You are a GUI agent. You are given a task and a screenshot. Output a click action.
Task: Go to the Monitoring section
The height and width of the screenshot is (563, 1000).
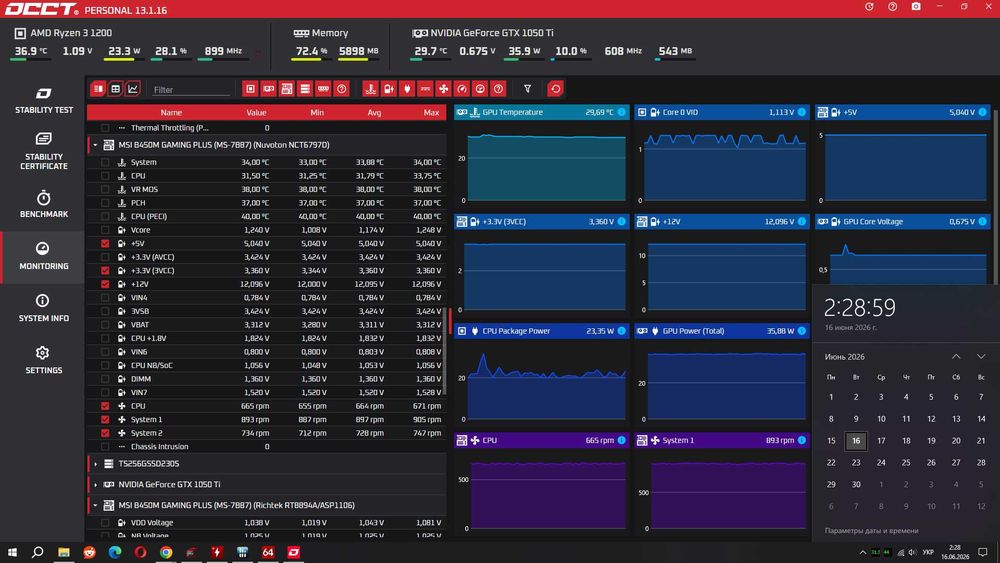point(43,256)
